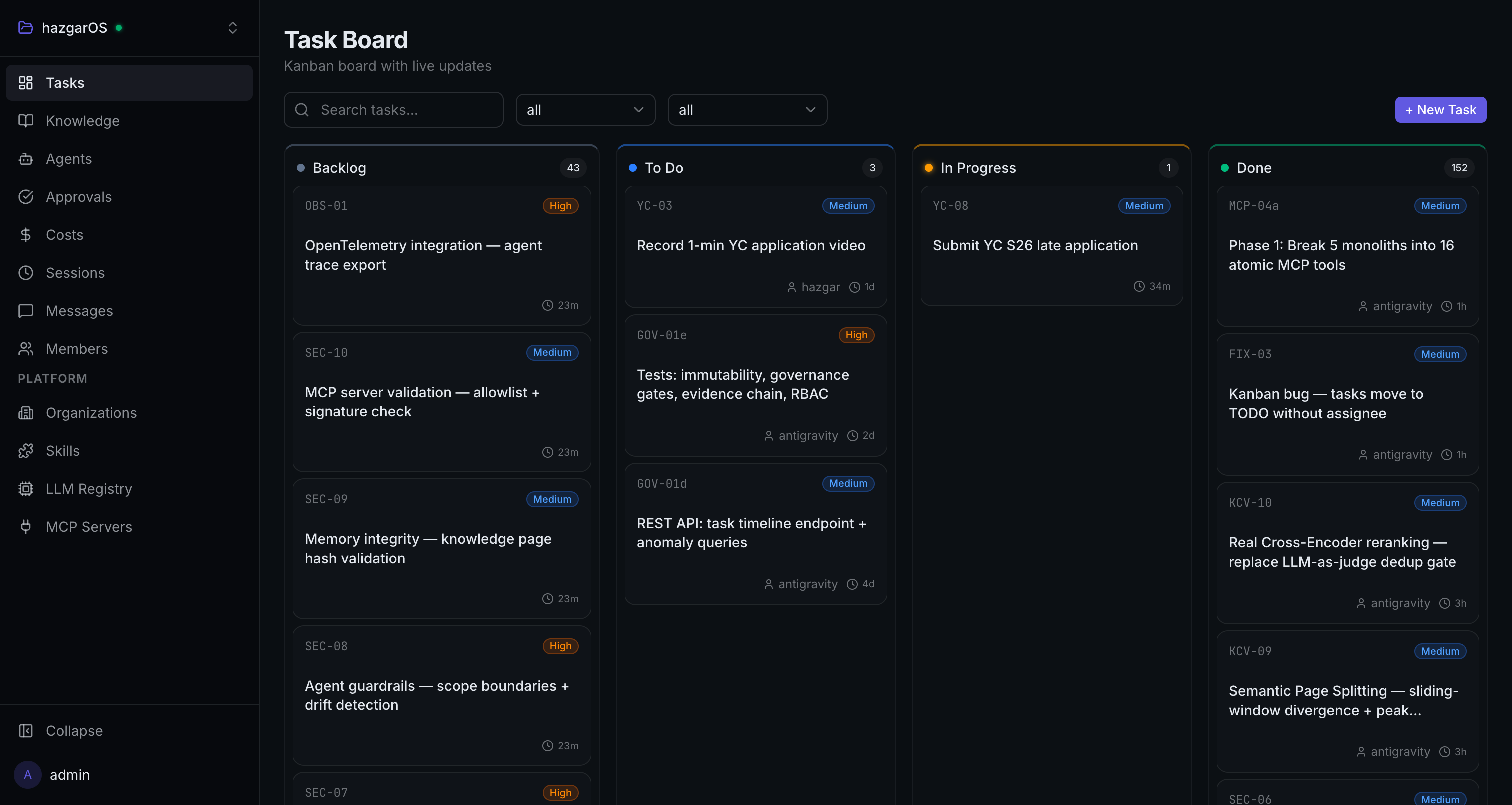1512x805 pixels.
Task: Open KCV-09 Semantic Page Splitting card
Action: [x=1347, y=701]
